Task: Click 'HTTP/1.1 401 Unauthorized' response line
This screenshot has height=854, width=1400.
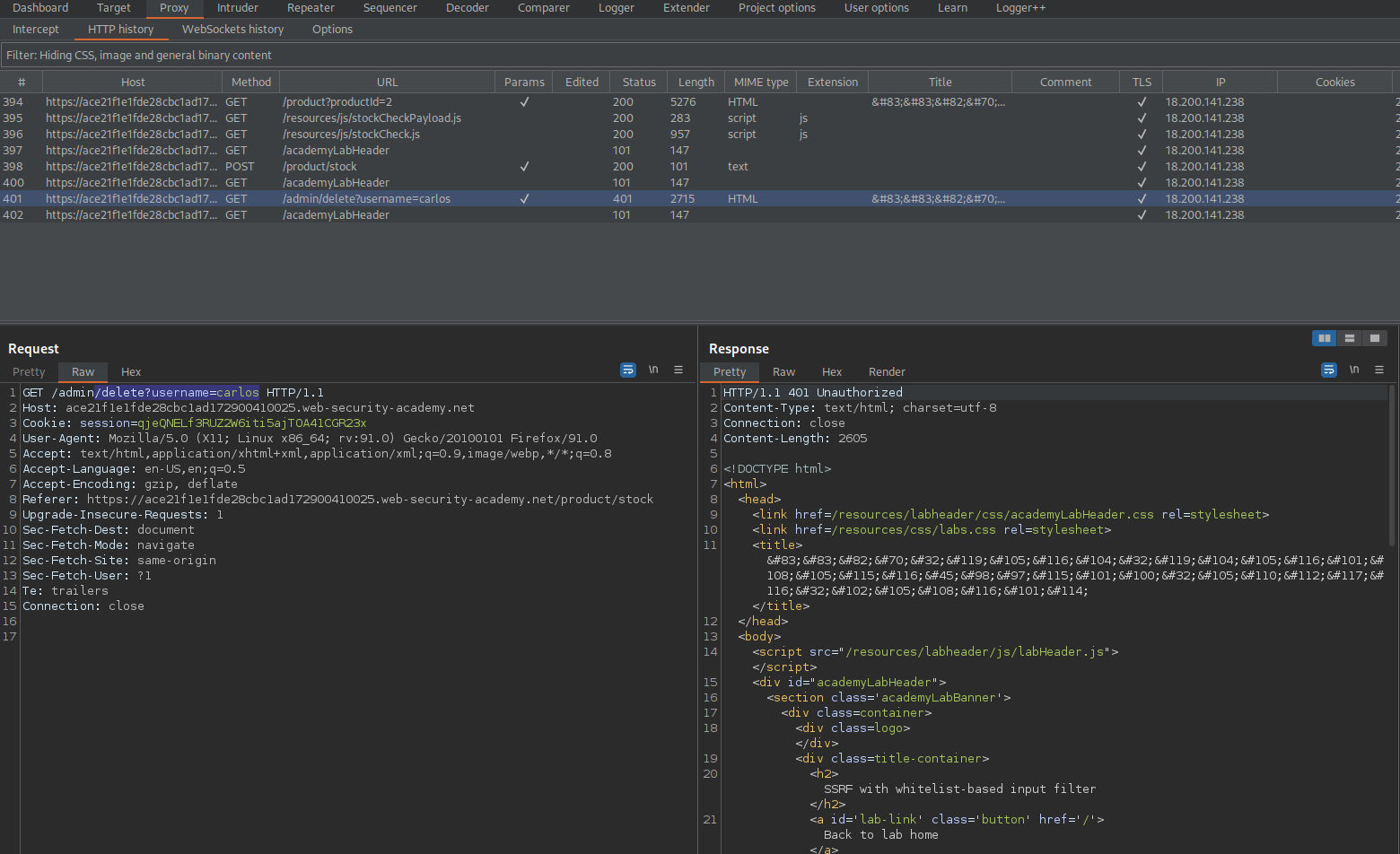Action: (x=813, y=393)
